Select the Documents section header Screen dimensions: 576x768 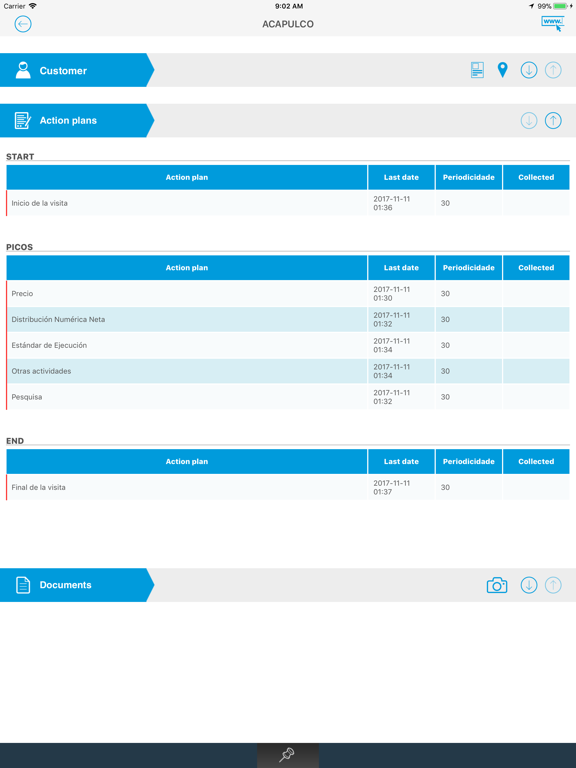[77, 585]
